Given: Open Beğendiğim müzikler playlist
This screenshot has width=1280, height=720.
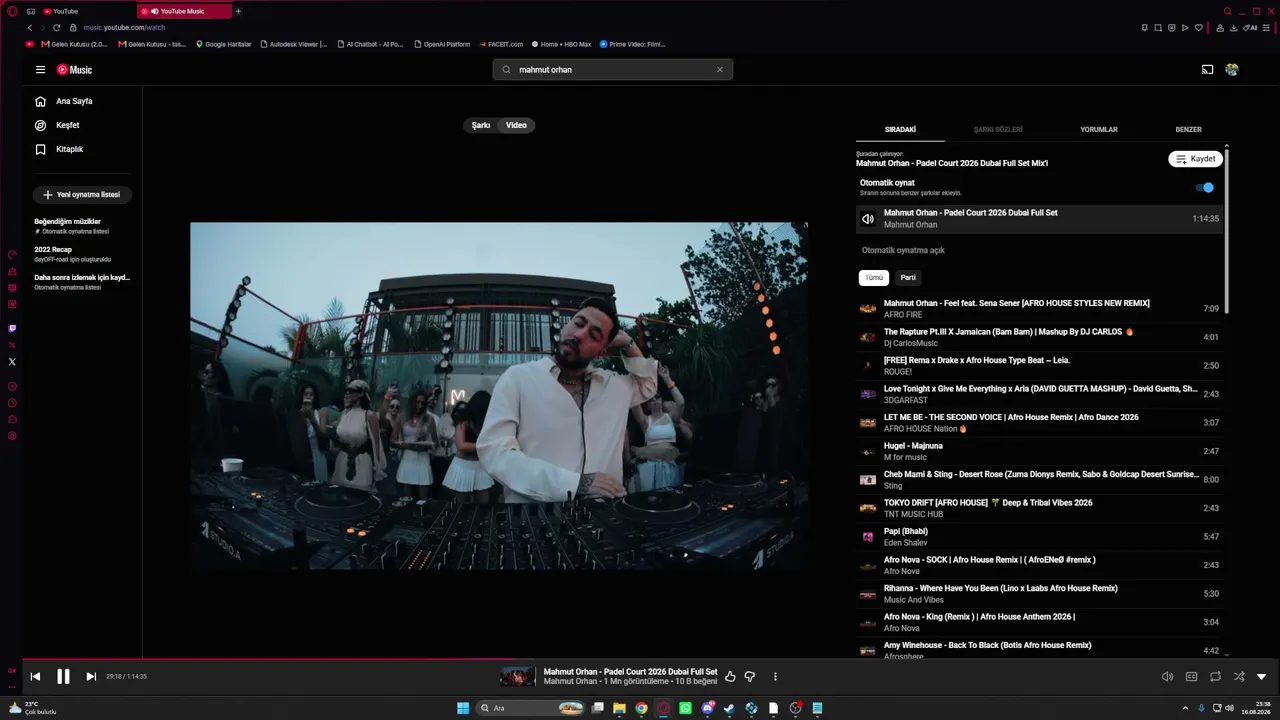Looking at the screenshot, I should (72, 226).
